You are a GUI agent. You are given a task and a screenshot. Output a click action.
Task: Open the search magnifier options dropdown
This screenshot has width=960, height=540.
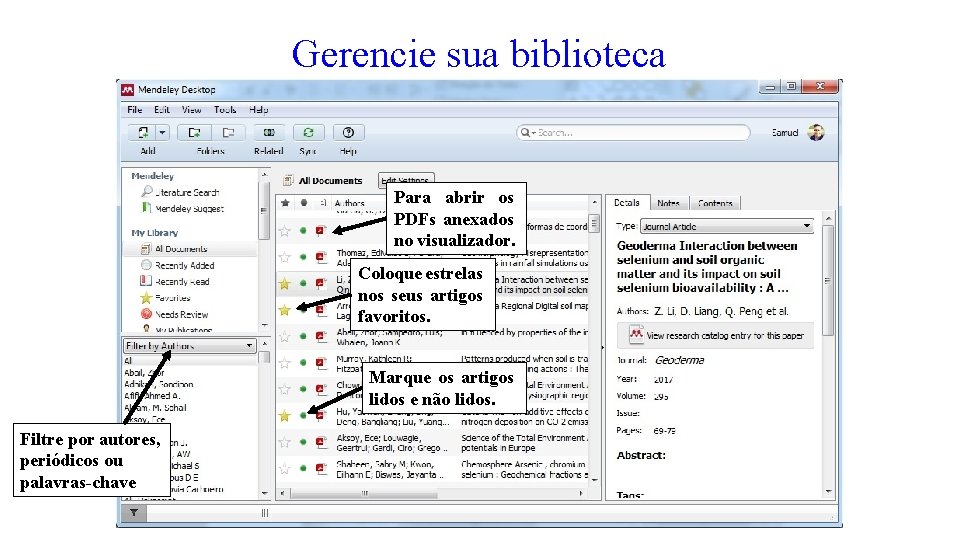527,132
